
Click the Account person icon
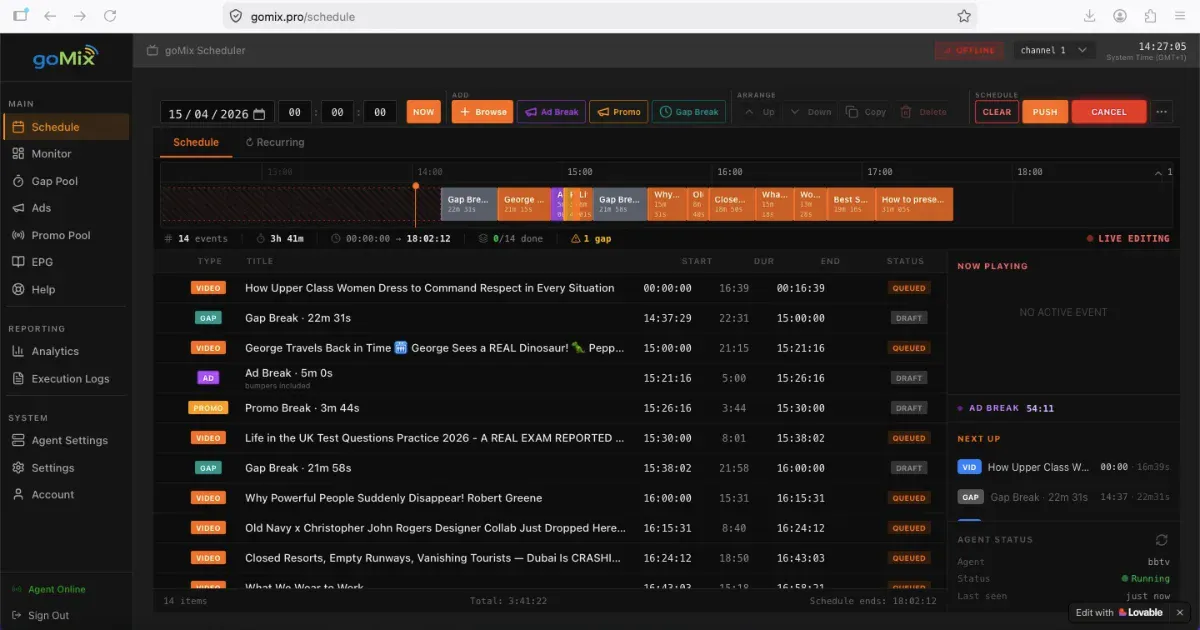[18, 494]
